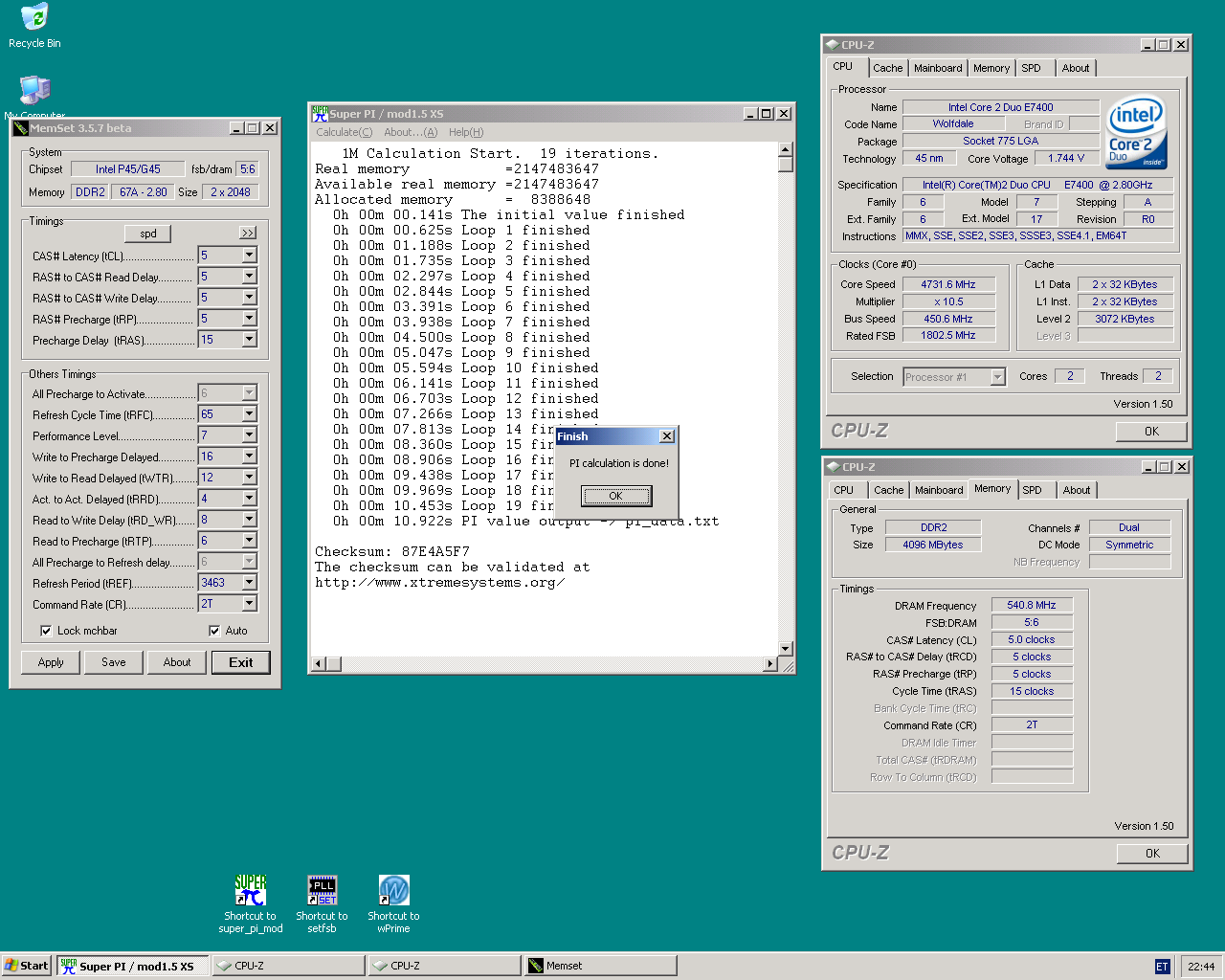Click the Checksum: 87E4A5F7 line
The height and width of the screenshot is (980, 1225).
[x=392, y=552]
